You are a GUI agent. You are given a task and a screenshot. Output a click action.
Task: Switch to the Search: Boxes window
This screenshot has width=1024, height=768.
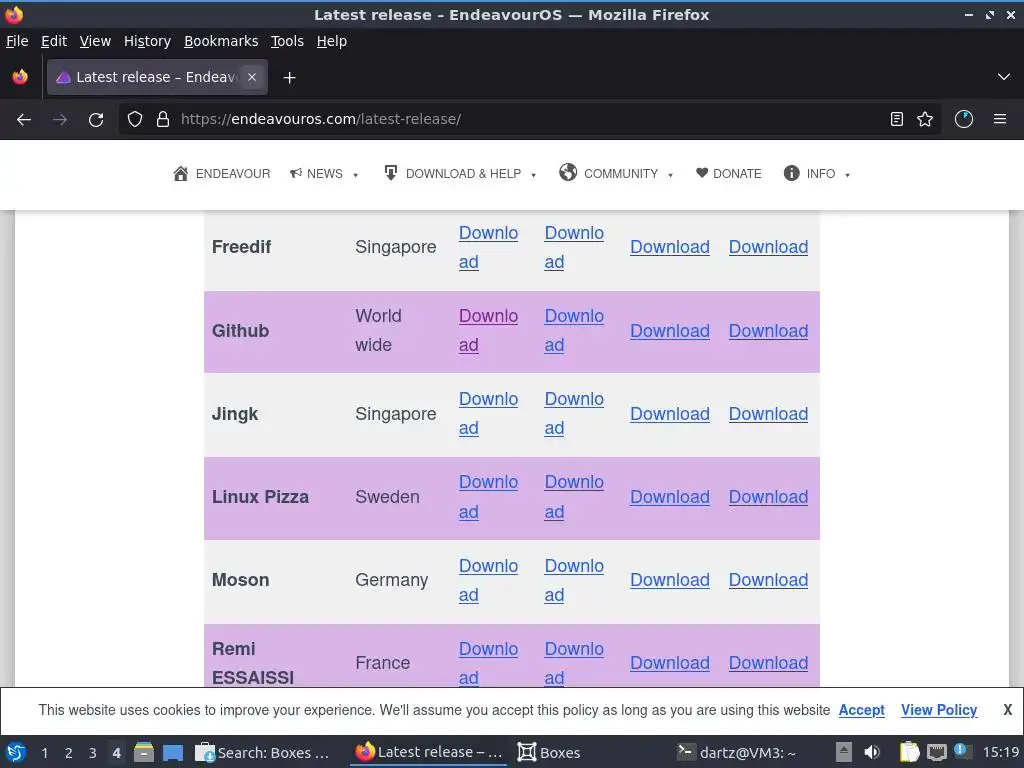[x=262, y=752]
